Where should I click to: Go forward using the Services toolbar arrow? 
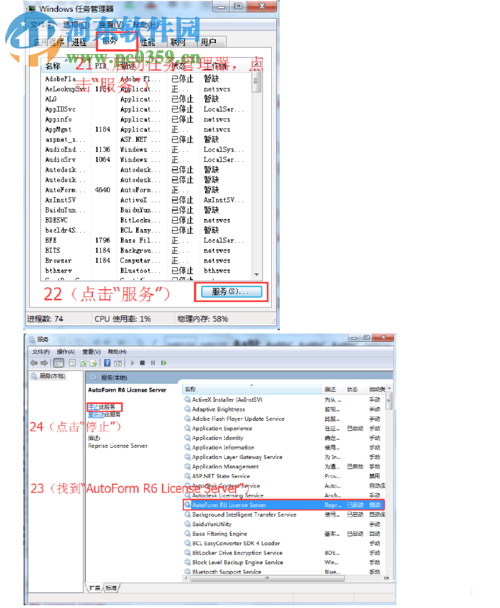(44, 363)
